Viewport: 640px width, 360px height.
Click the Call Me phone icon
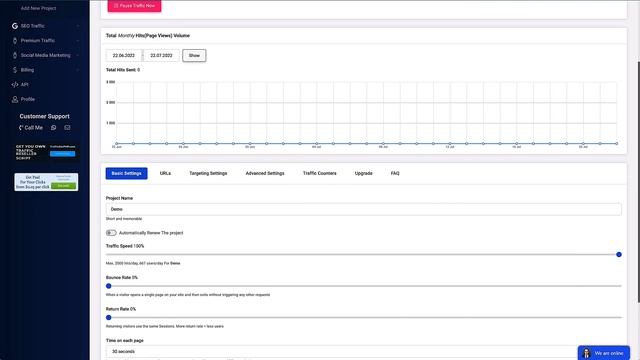coord(21,128)
